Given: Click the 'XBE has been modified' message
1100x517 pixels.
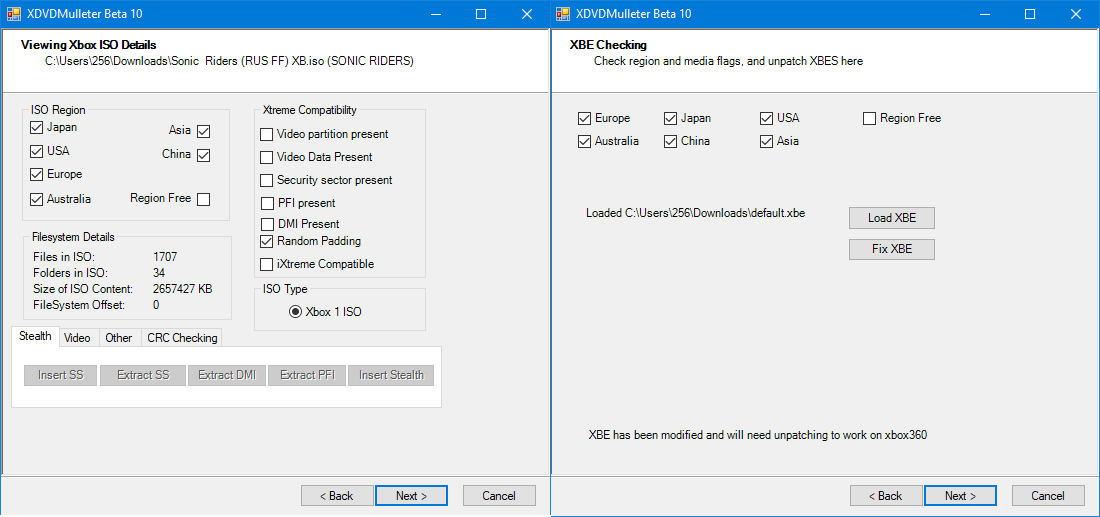Looking at the screenshot, I should click(x=758, y=435).
